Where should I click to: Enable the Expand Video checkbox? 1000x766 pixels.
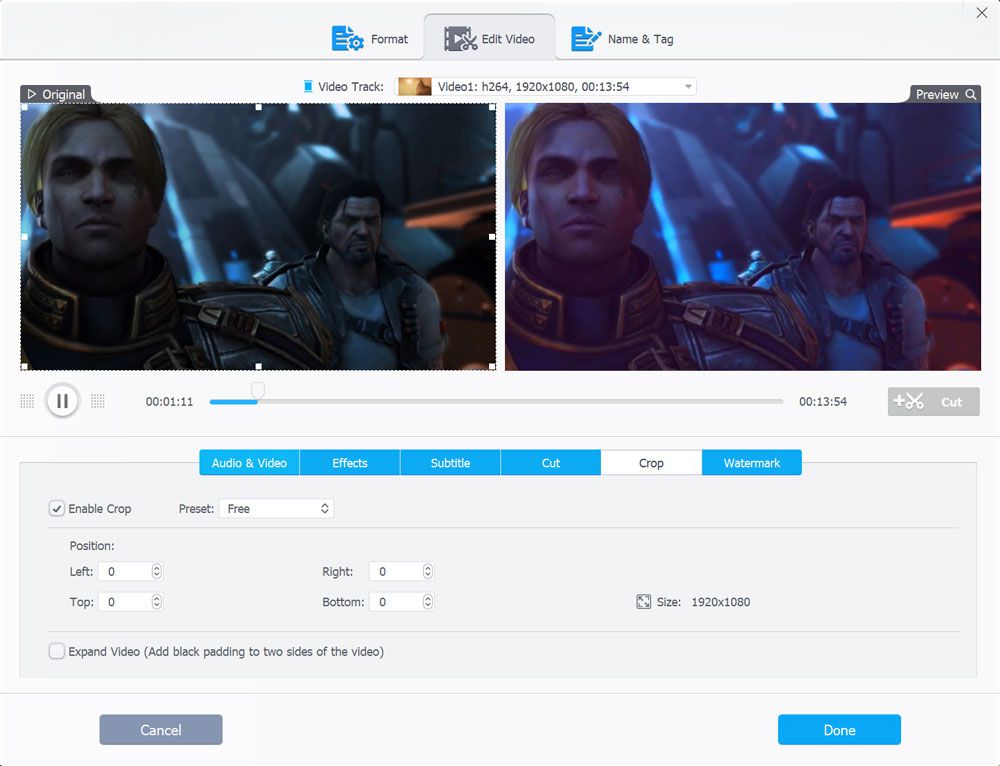(57, 651)
